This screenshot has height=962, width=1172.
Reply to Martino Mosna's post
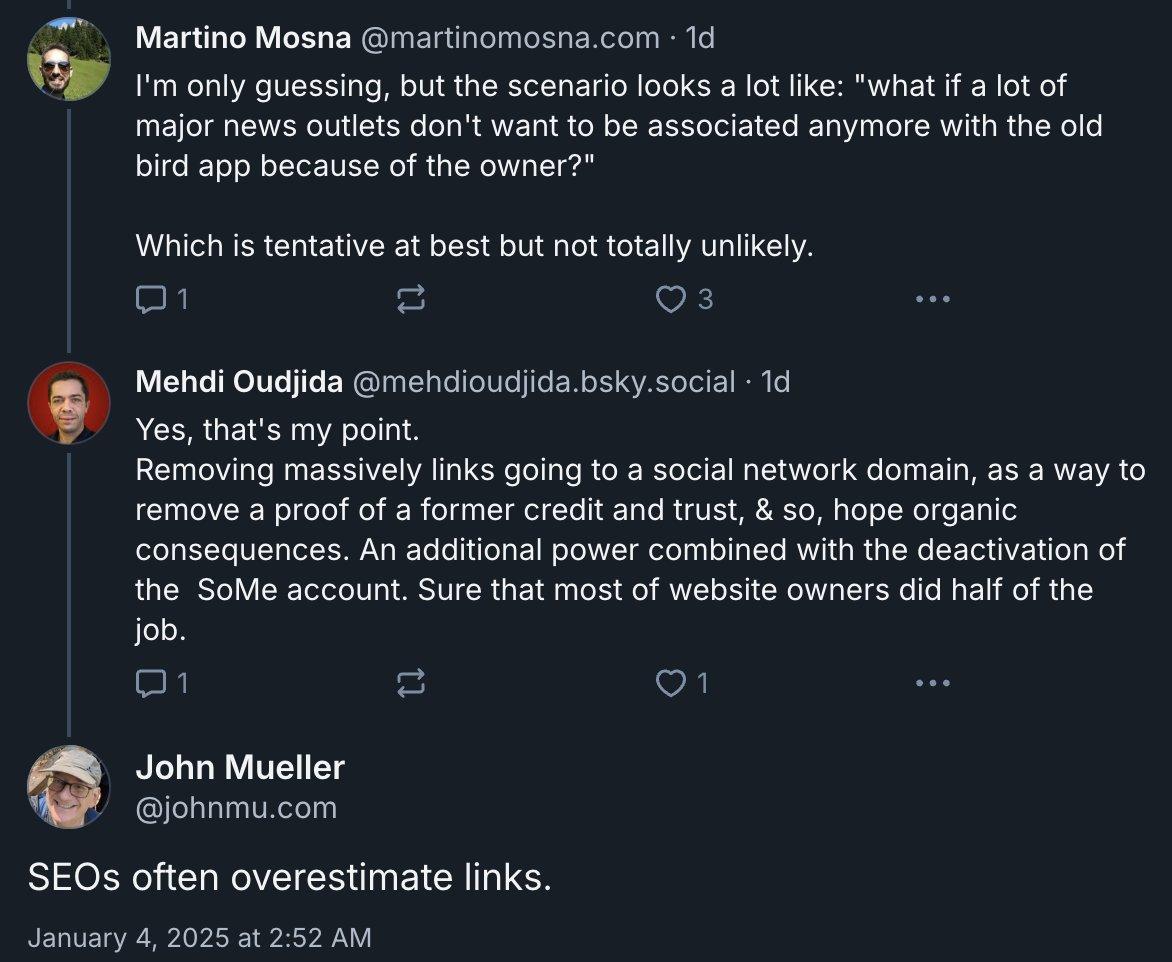pyautogui.click(x=150, y=299)
